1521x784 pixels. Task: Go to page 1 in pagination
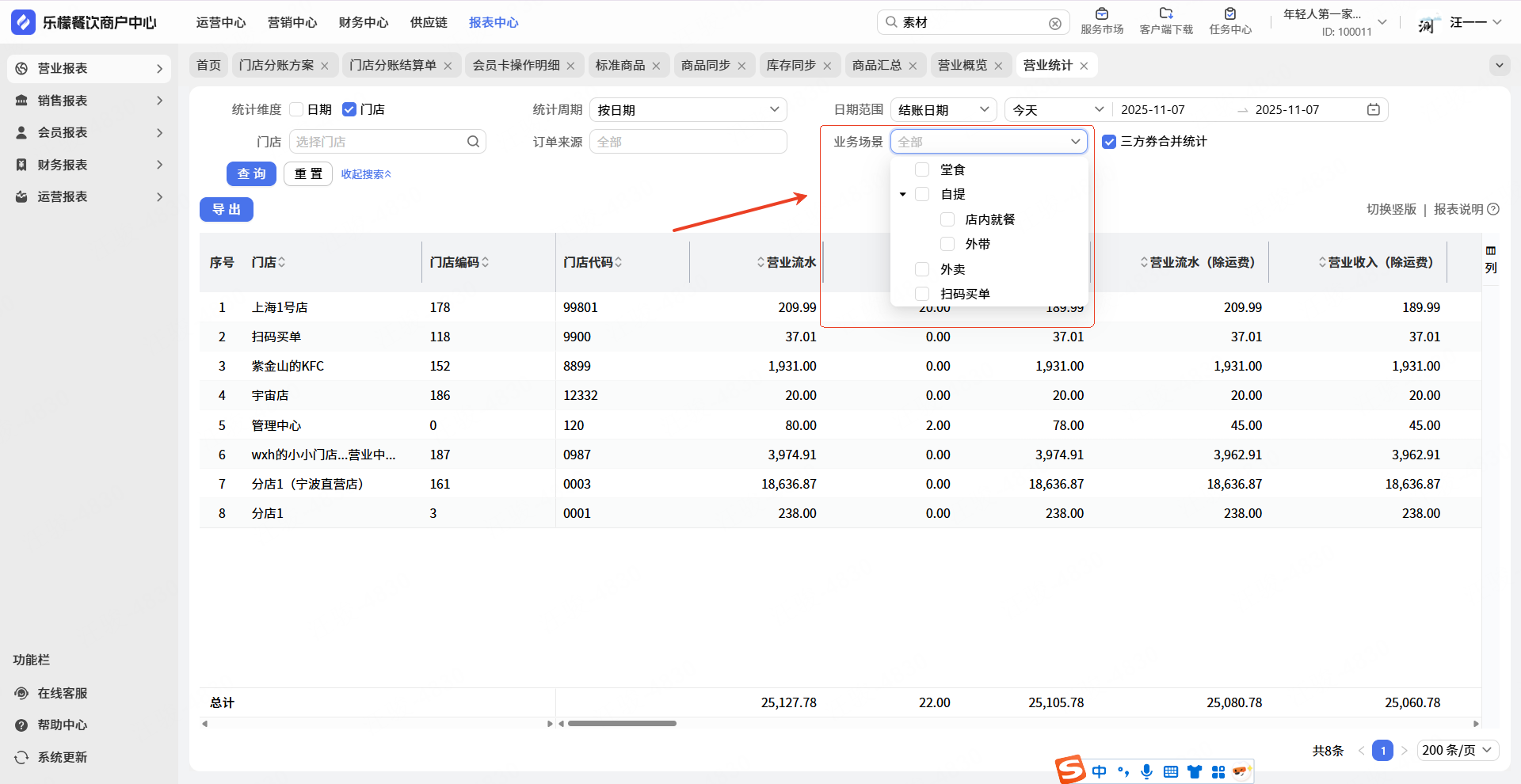pos(1382,750)
